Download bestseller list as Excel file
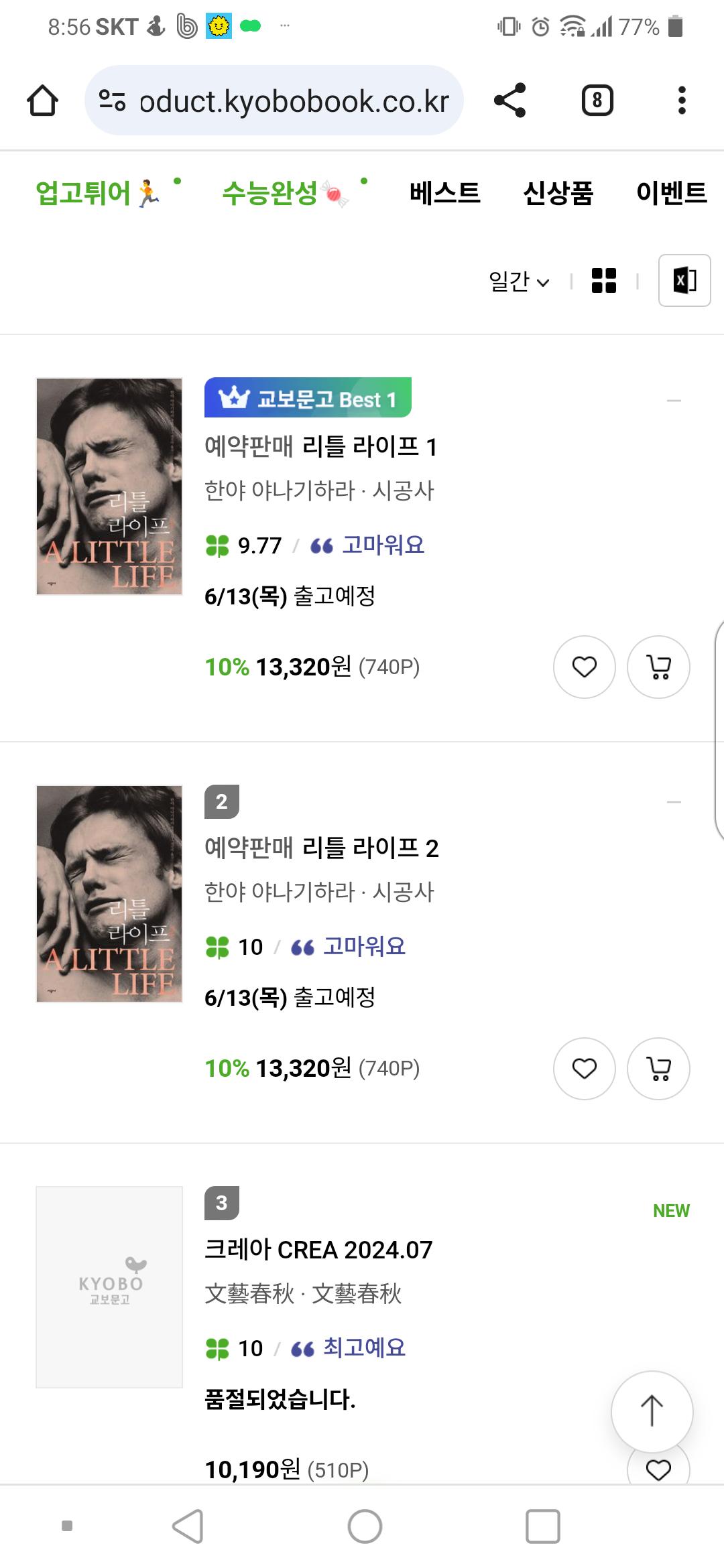The image size is (724, 1568). coord(684,281)
